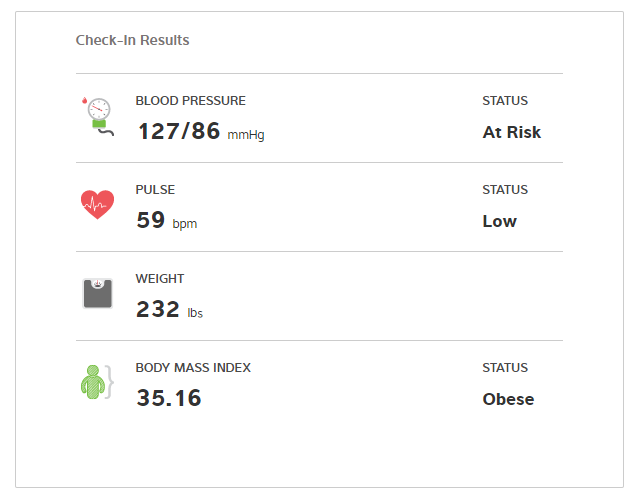Click the Low pulse status value
The image size is (635, 493).
tap(499, 221)
